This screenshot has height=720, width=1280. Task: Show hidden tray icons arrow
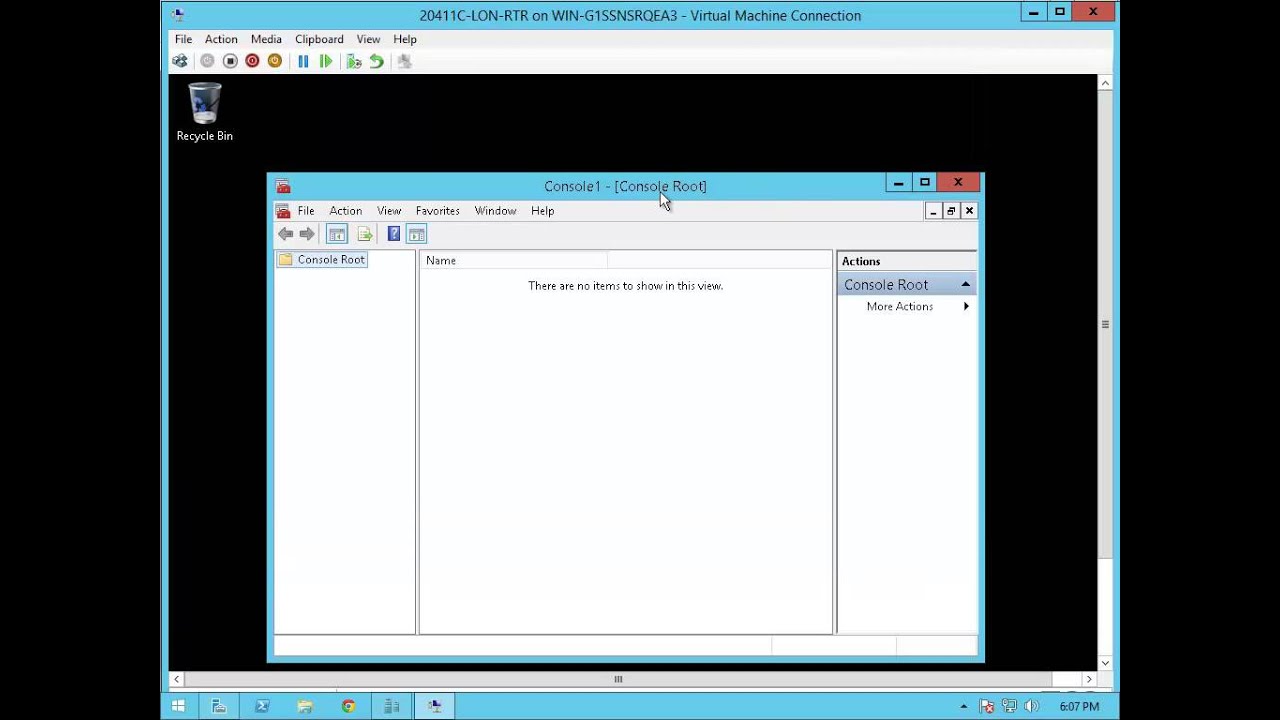coord(964,707)
